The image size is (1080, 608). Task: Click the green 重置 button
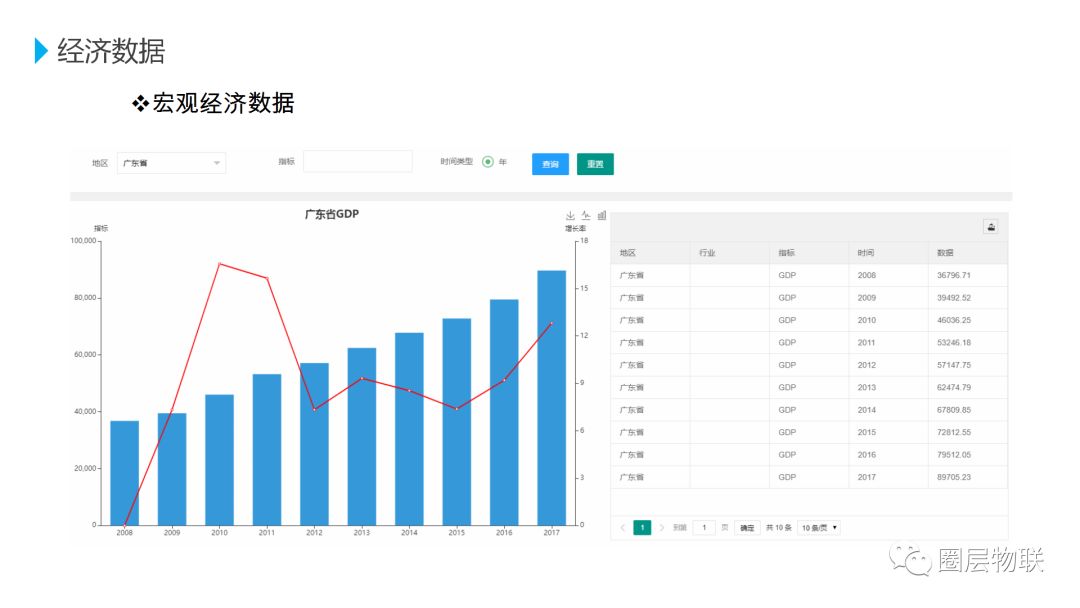pos(595,164)
